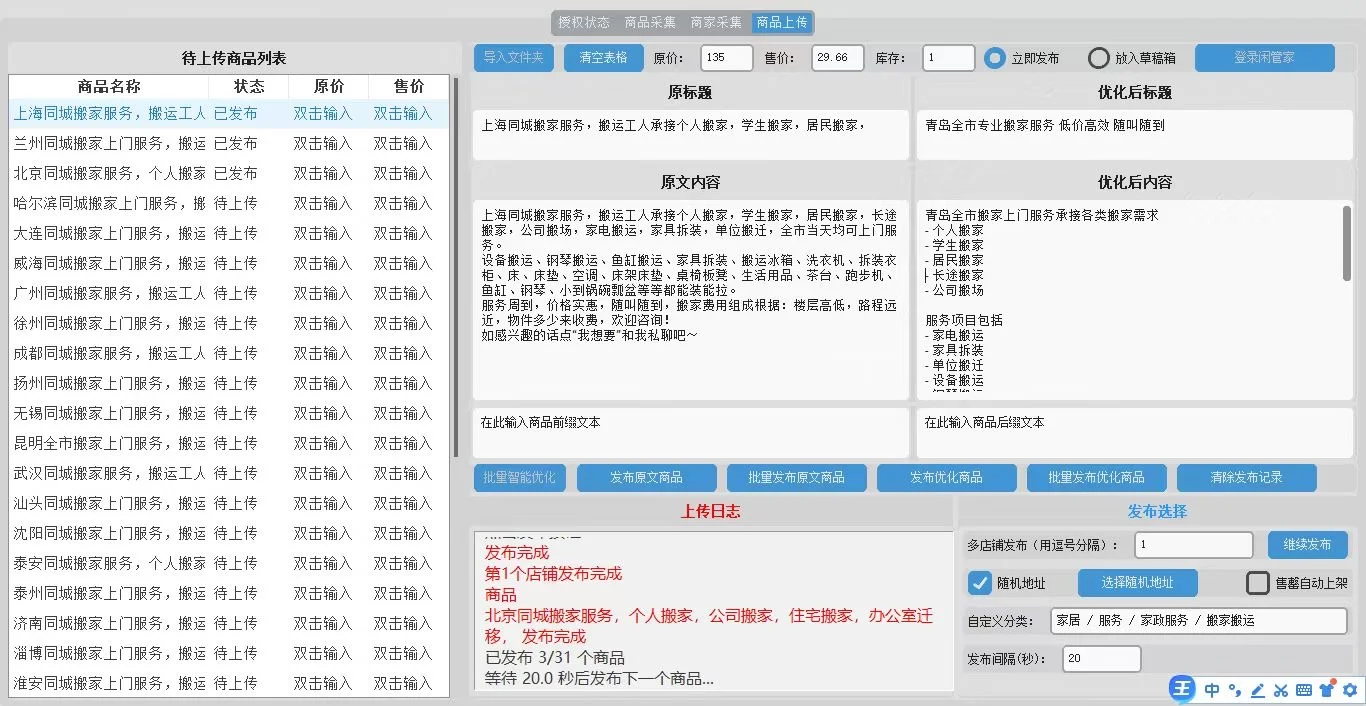
Task: Click the round blue input method logo
Action: [x=1182, y=689]
